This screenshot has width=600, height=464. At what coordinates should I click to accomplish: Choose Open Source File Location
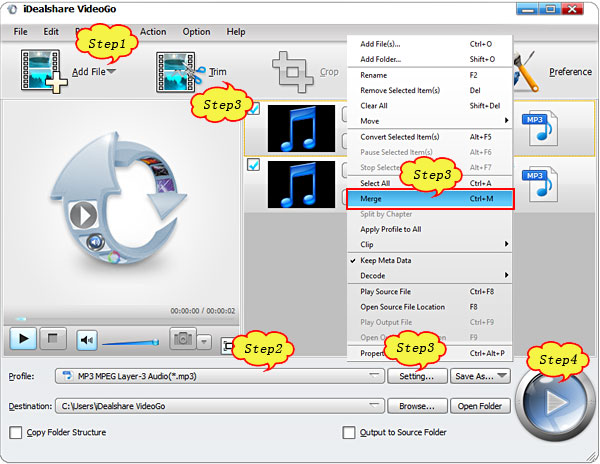pyautogui.click(x=429, y=307)
